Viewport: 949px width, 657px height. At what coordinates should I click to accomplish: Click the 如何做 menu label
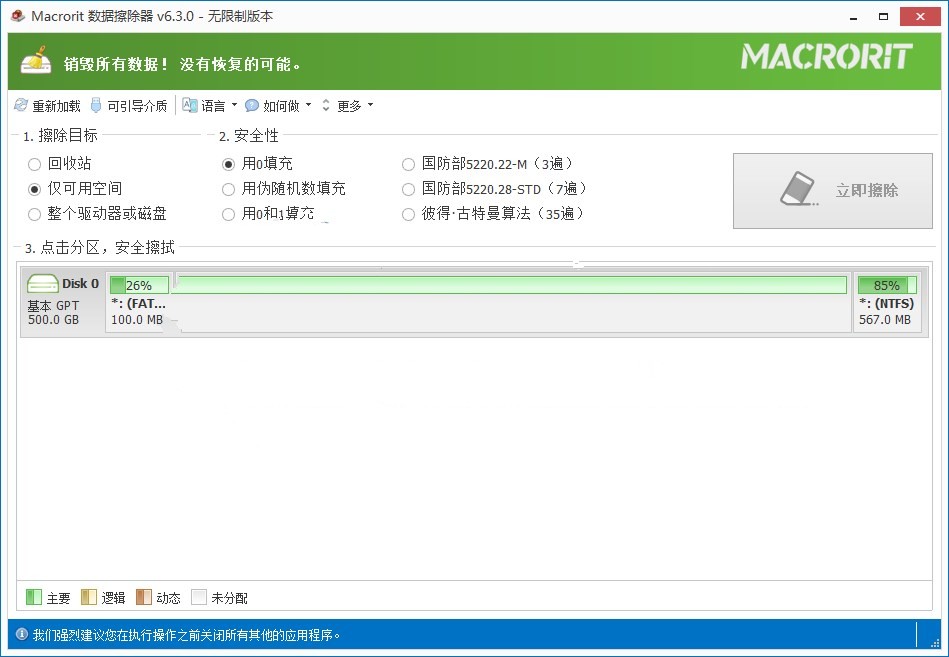pyautogui.click(x=281, y=106)
